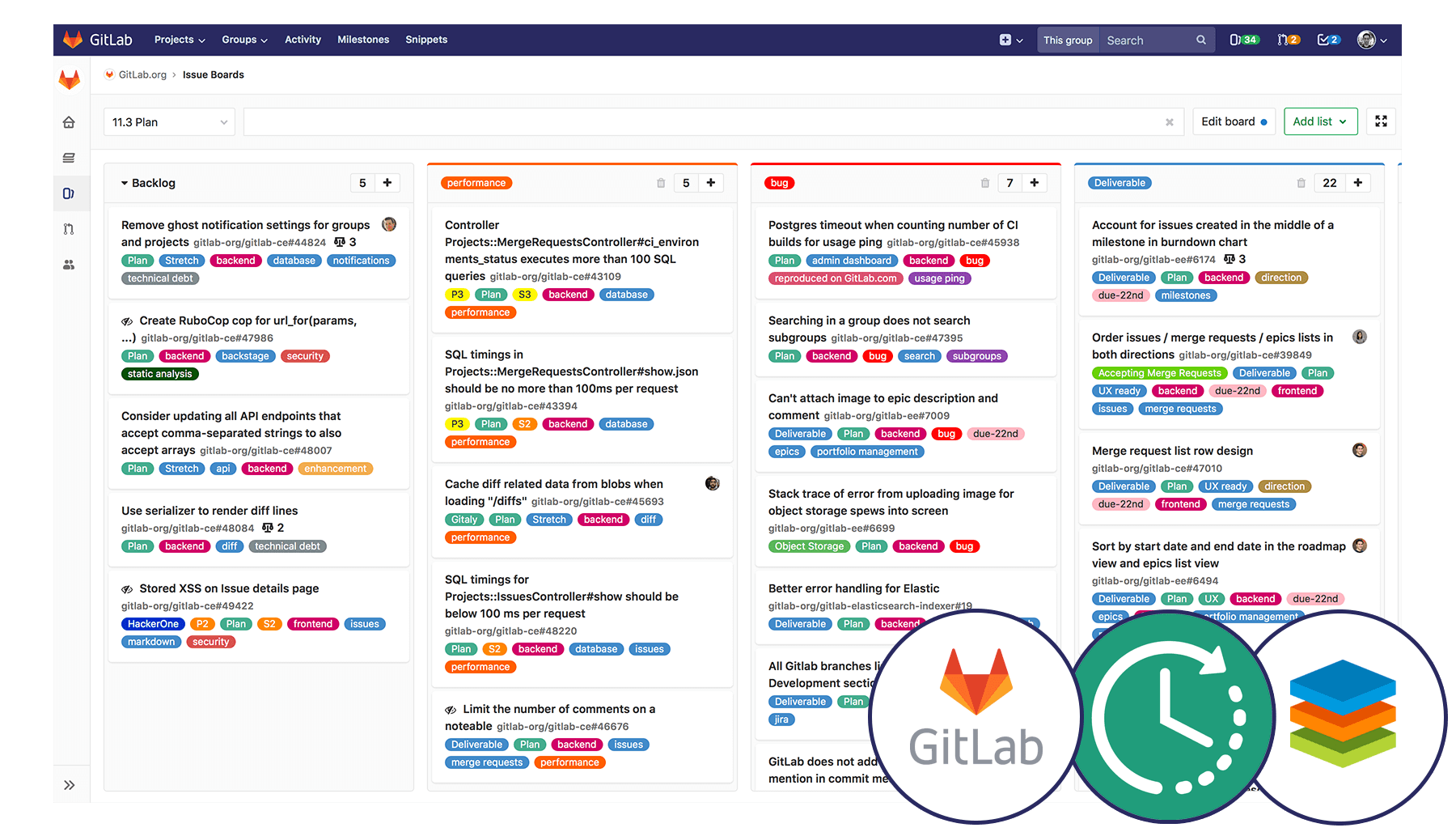This screenshot has width=1456, height=832.
Task: Delete the performance list with trash icon
Action: pos(661,183)
